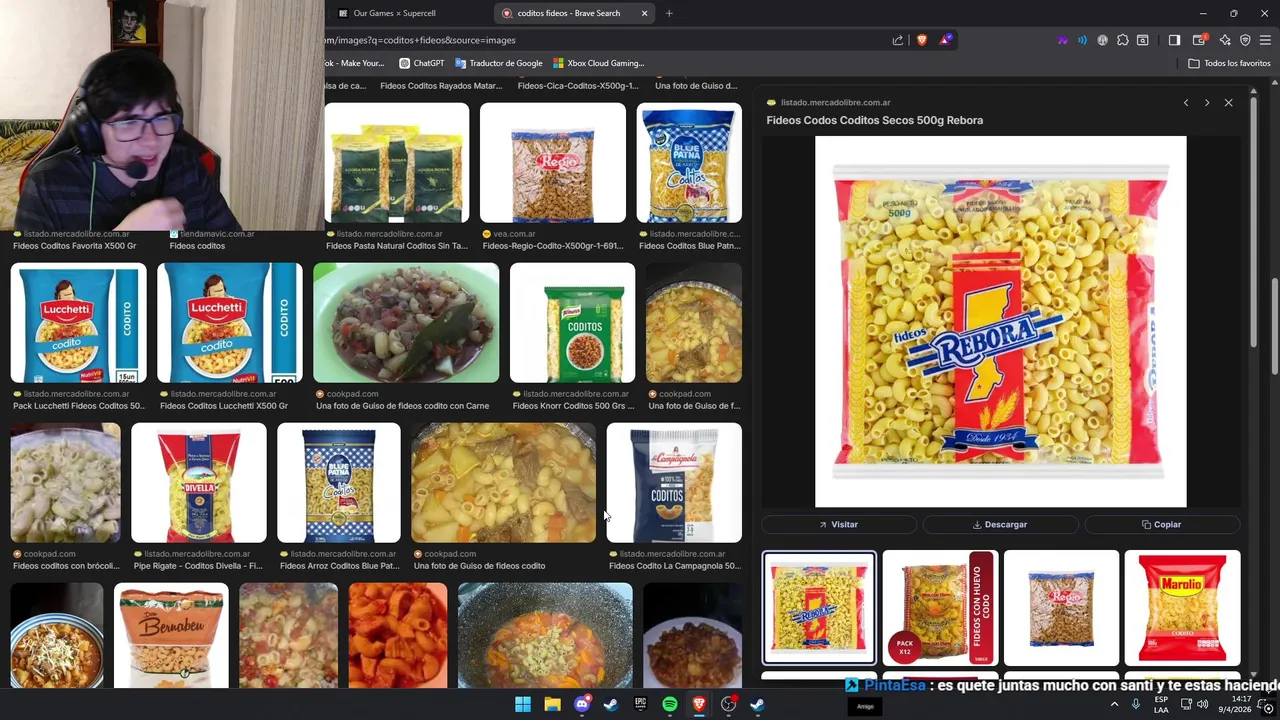Open Fideos Arroz Coditos Blue Patna result
The height and width of the screenshot is (720, 1280).
pyautogui.click(x=339, y=483)
